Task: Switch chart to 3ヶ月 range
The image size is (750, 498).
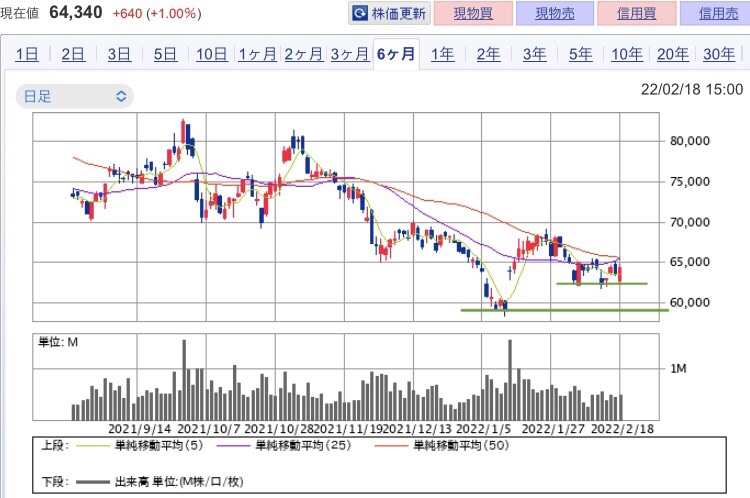Action: [350, 54]
